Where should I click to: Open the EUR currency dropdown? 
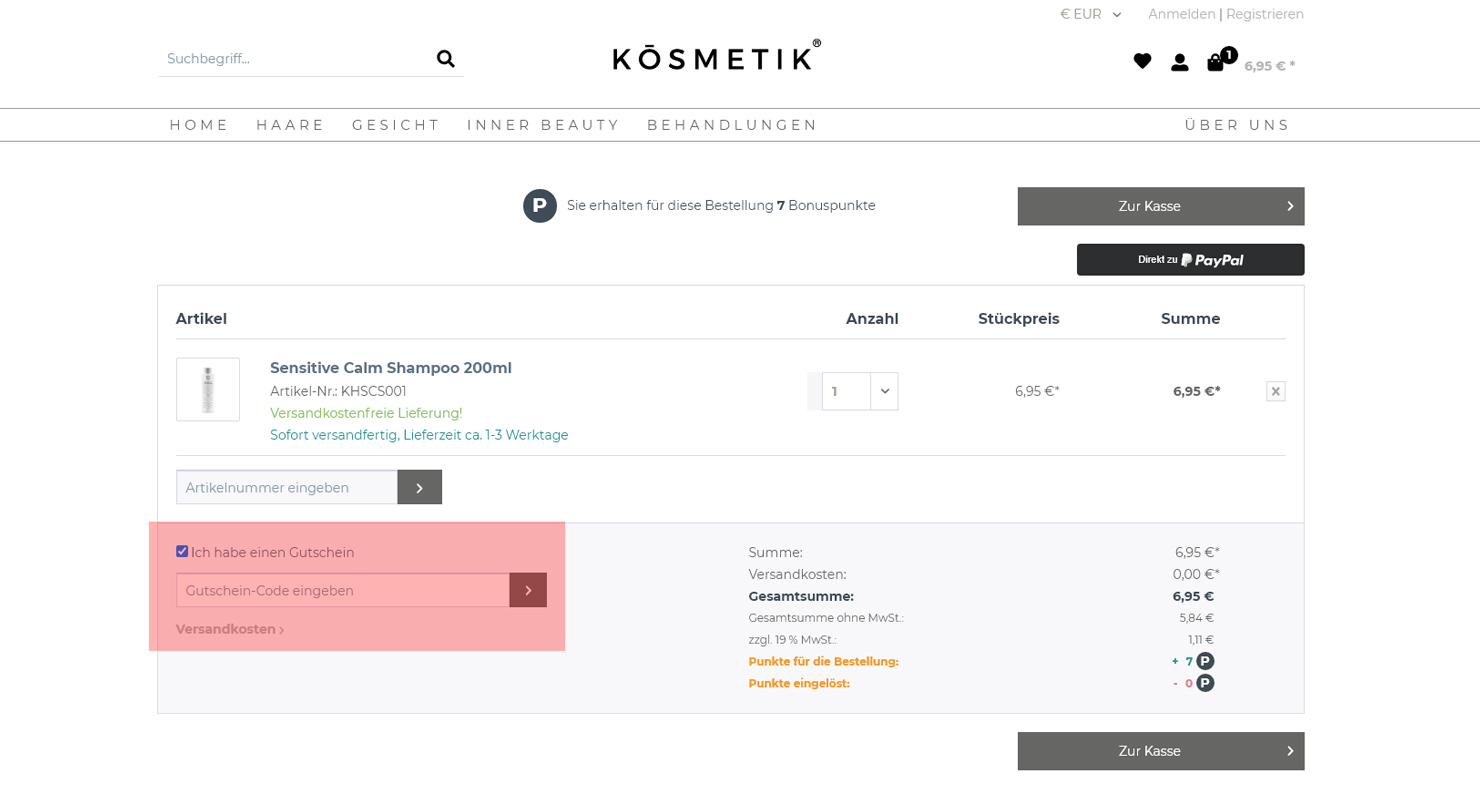pos(1090,14)
